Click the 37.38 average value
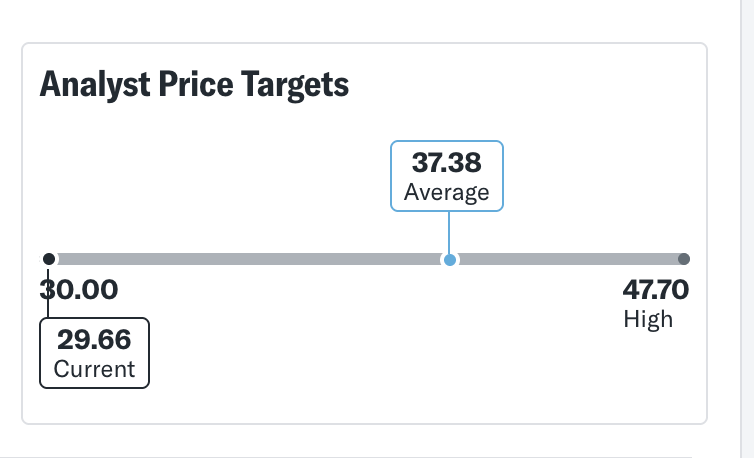 (x=446, y=162)
